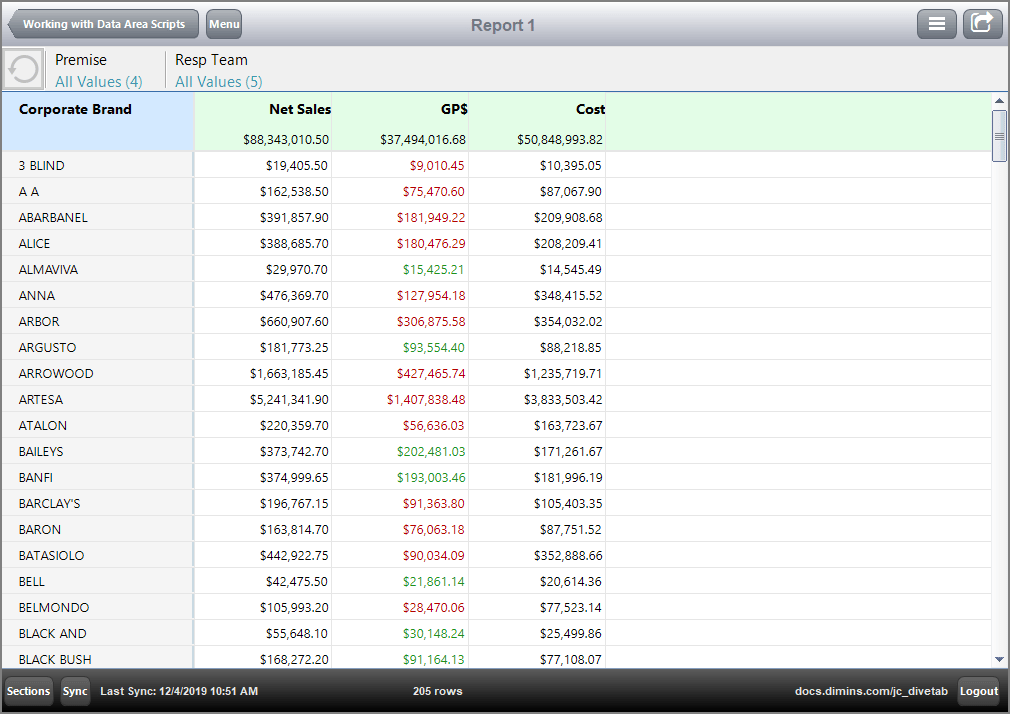Click Logout at the bottom right
This screenshot has height=714, width=1010.
pos(978,691)
